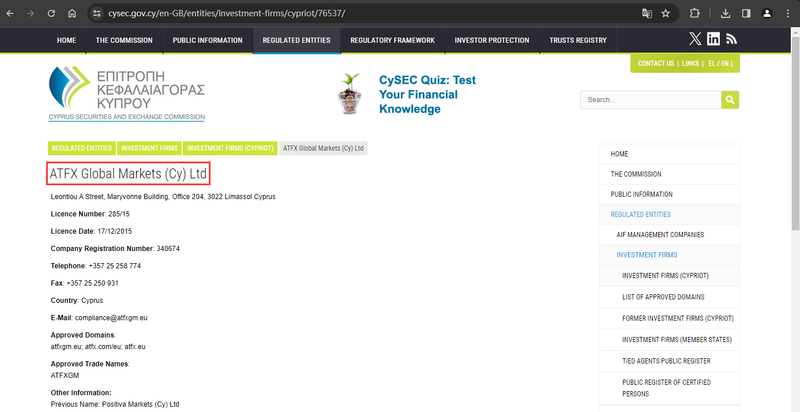The width and height of the screenshot is (800, 412).
Task: Open the HOME top navigation item
Action: pos(66,40)
